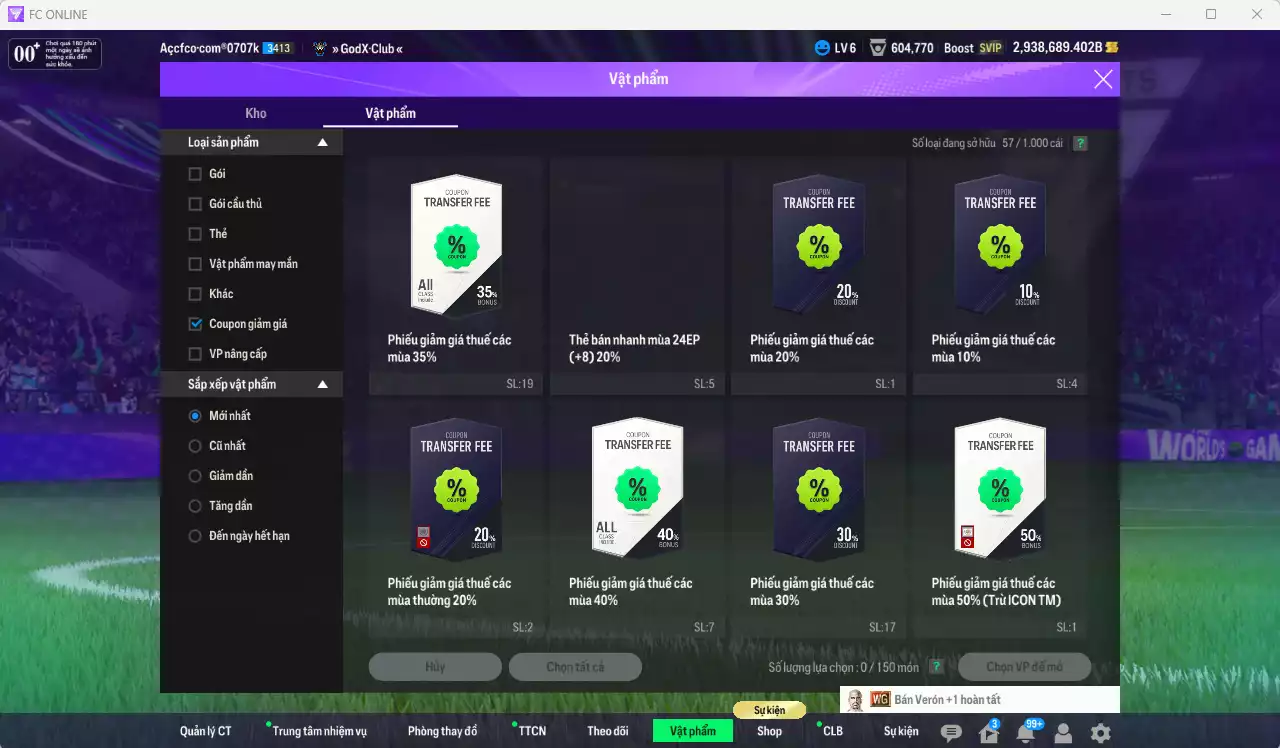Enable the Gói cầu thủ checkbox
Image resolution: width=1280 pixels, height=748 pixels.
pyautogui.click(x=195, y=204)
